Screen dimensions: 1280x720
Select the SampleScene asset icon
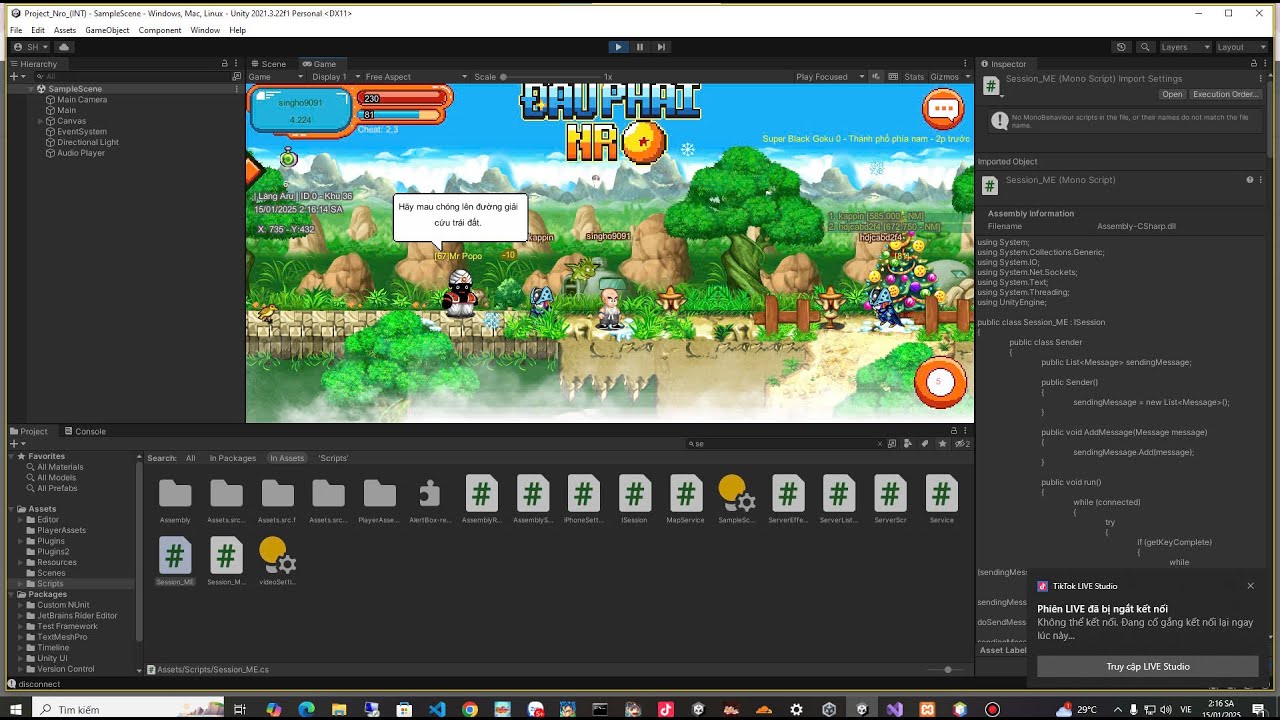pyautogui.click(x=737, y=499)
